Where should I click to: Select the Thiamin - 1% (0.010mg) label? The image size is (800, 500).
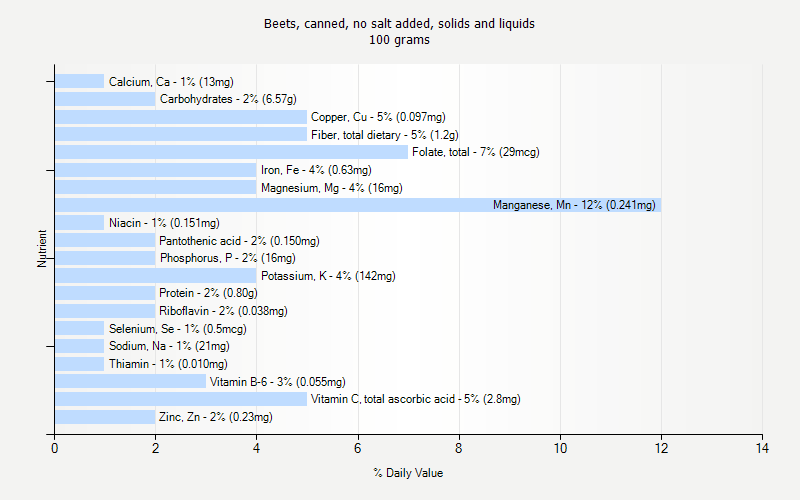click(x=168, y=364)
